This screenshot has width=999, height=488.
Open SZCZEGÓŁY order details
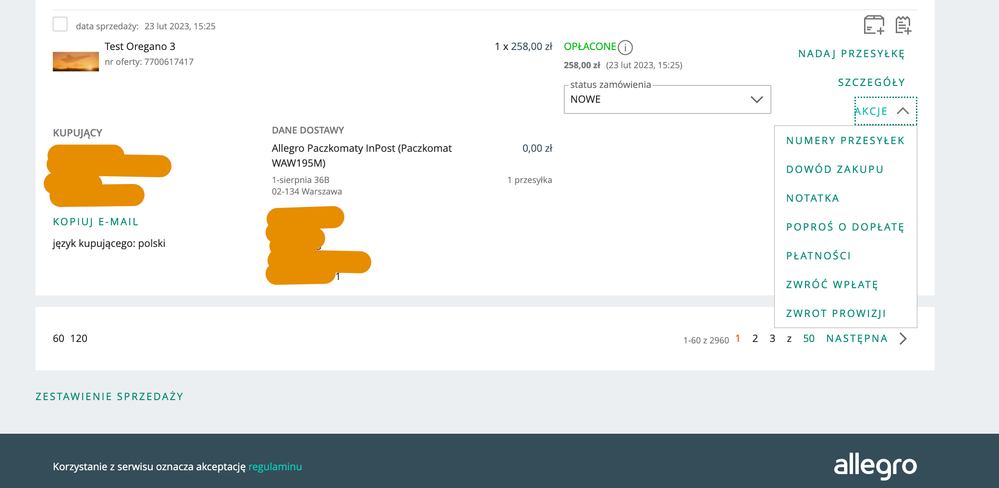coord(871,82)
